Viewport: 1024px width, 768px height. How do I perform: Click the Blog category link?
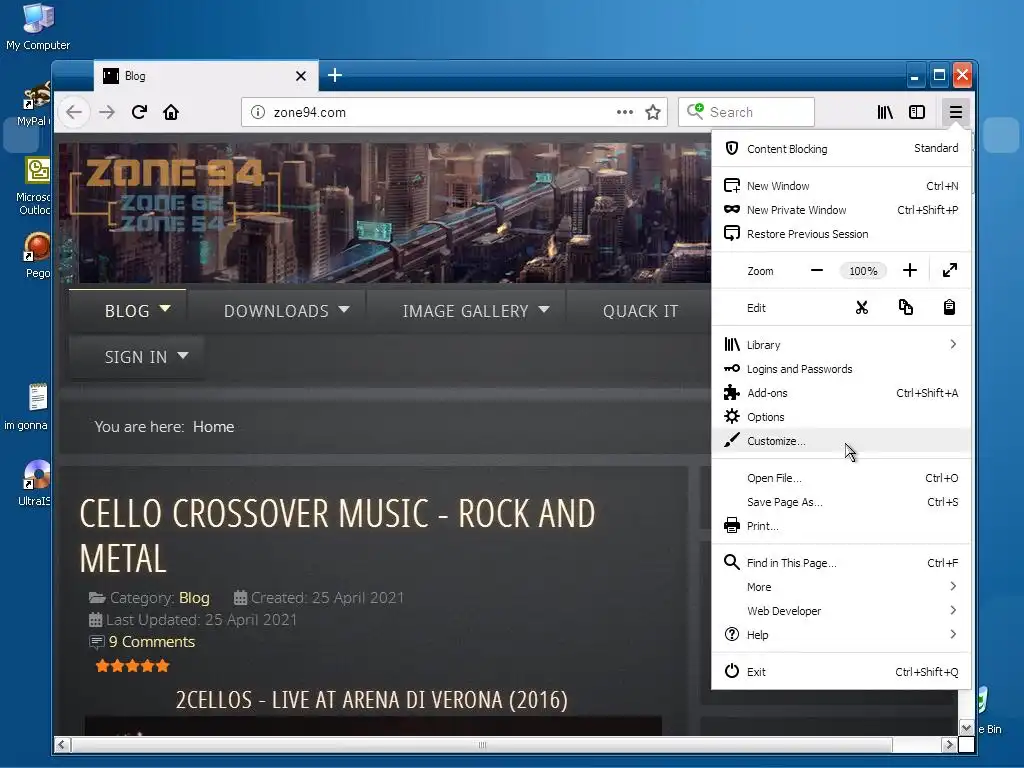point(194,598)
